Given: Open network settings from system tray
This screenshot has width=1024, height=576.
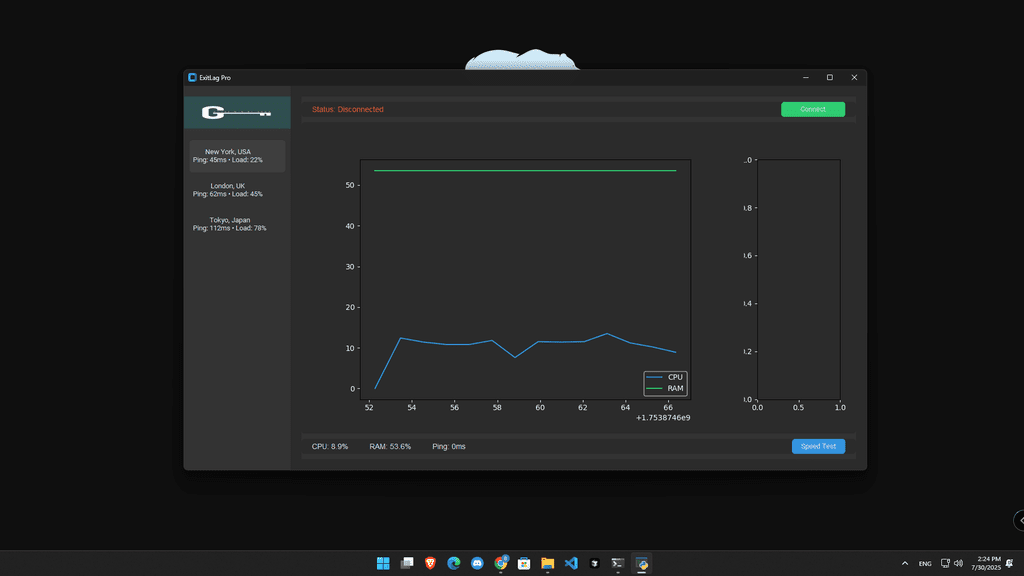Looking at the screenshot, I should (x=945, y=563).
